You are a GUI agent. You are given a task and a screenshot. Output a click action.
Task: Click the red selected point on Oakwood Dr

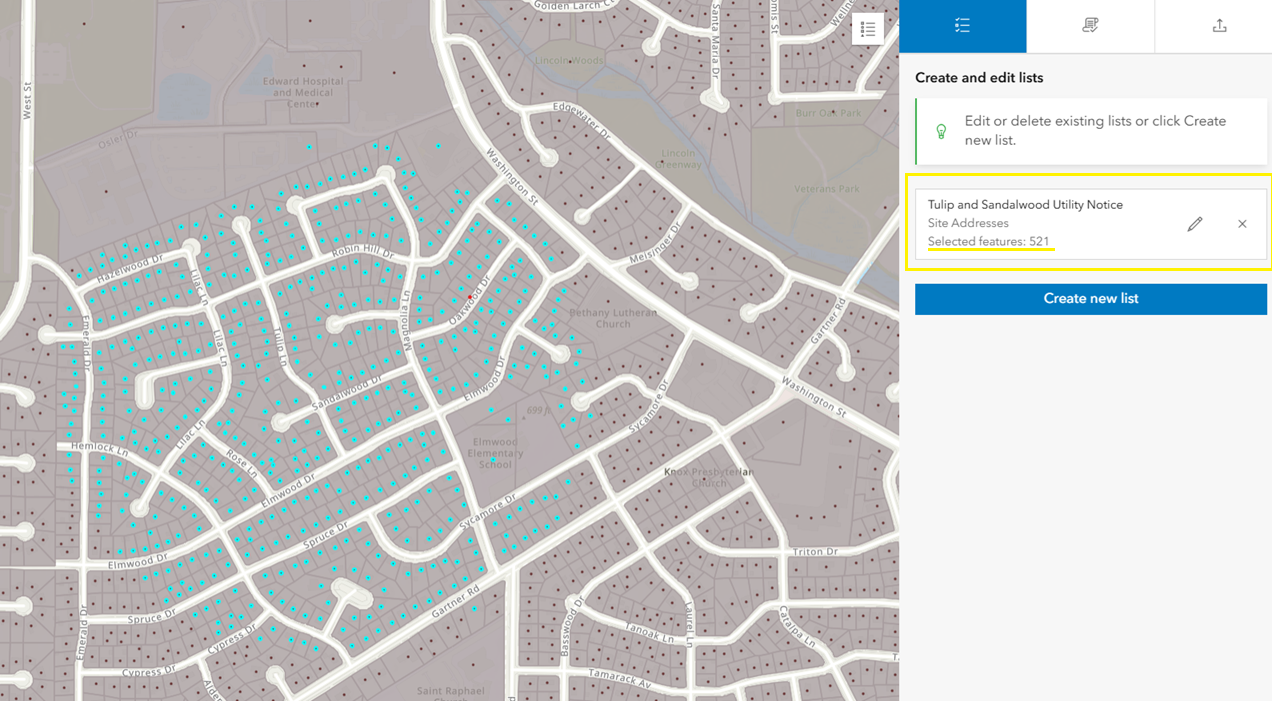(470, 297)
